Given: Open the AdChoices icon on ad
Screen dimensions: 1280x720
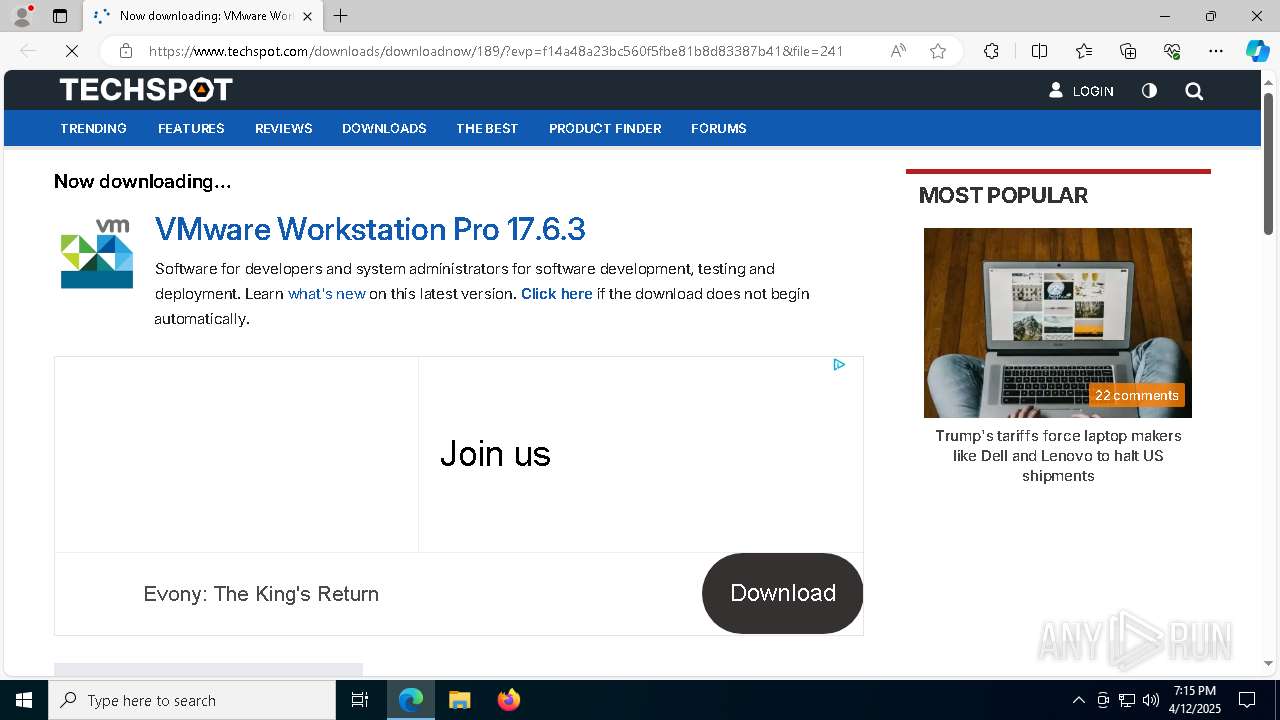Looking at the screenshot, I should [x=839, y=364].
